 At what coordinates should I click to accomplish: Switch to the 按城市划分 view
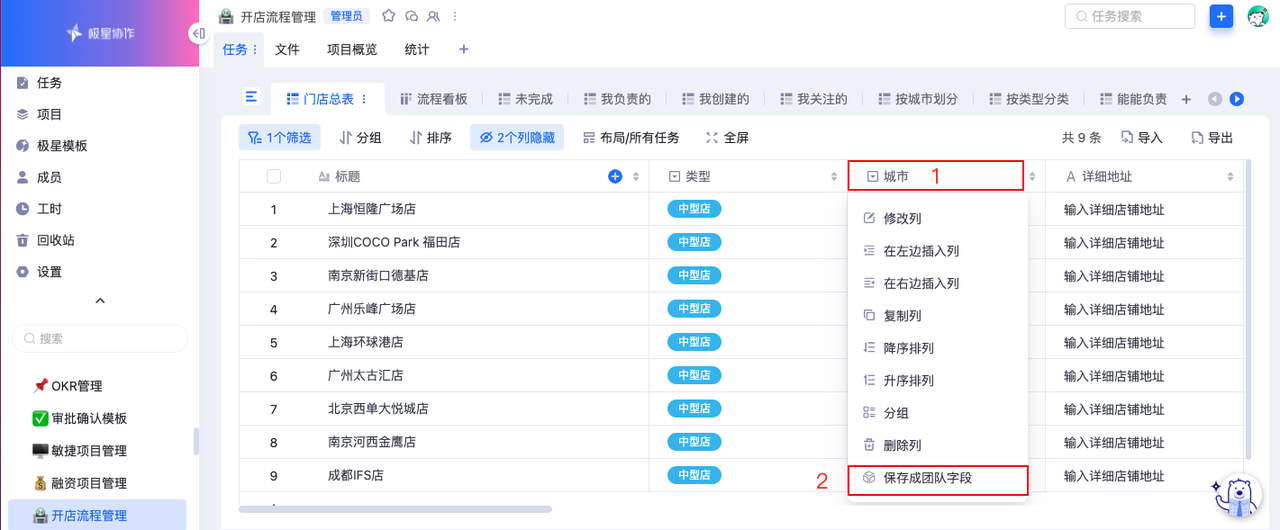tap(918, 99)
